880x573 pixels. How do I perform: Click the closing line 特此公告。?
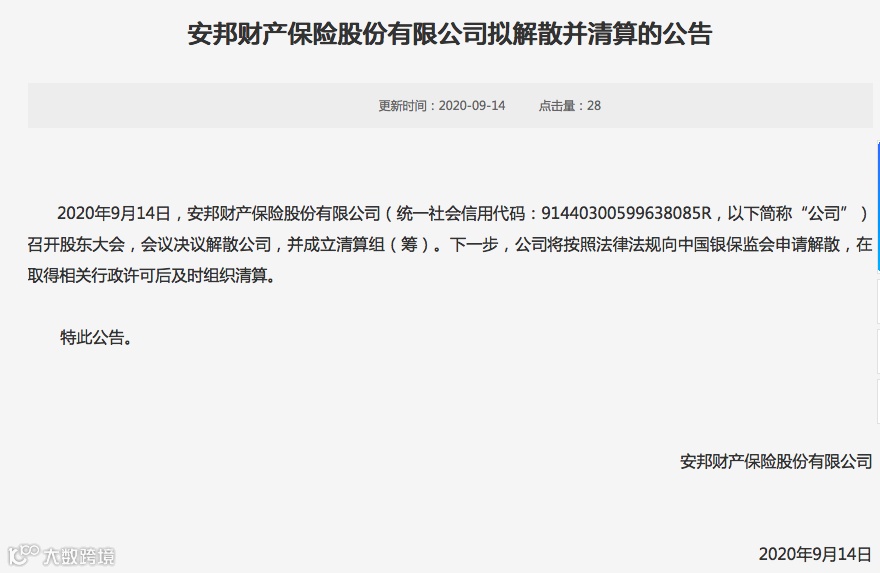click(97, 337)
